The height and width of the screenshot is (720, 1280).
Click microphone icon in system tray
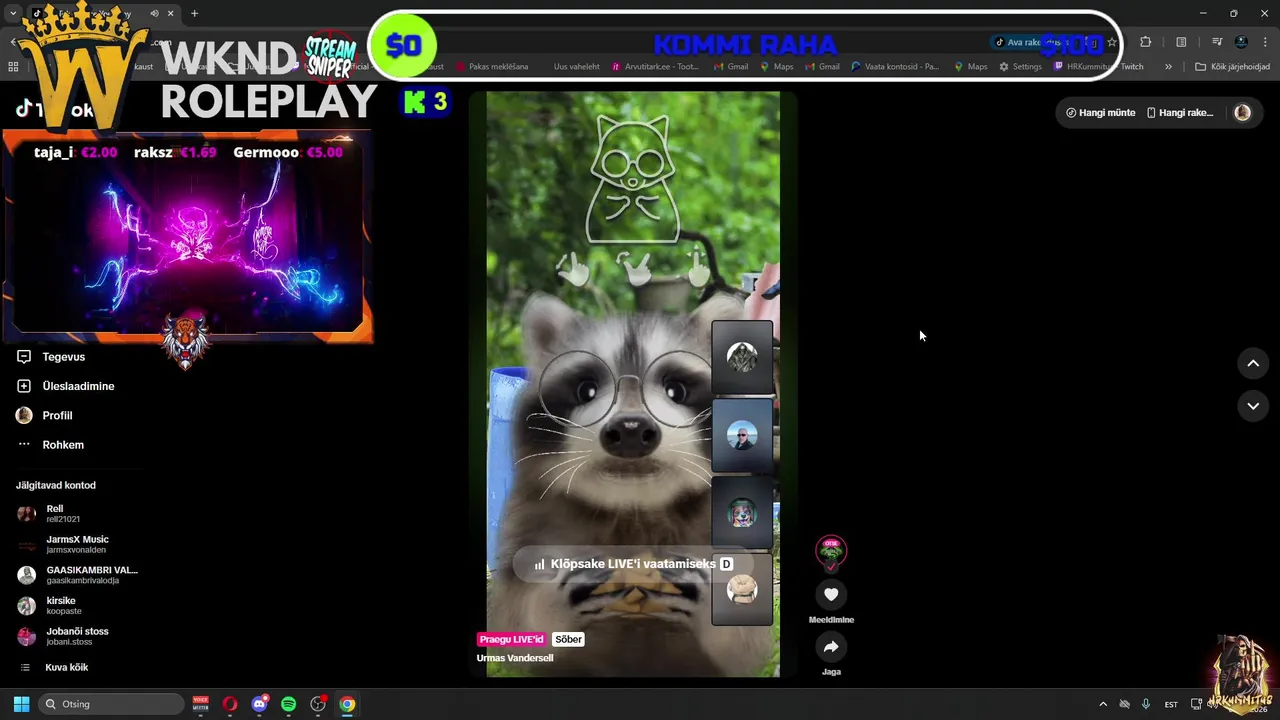pos(1146,704)
